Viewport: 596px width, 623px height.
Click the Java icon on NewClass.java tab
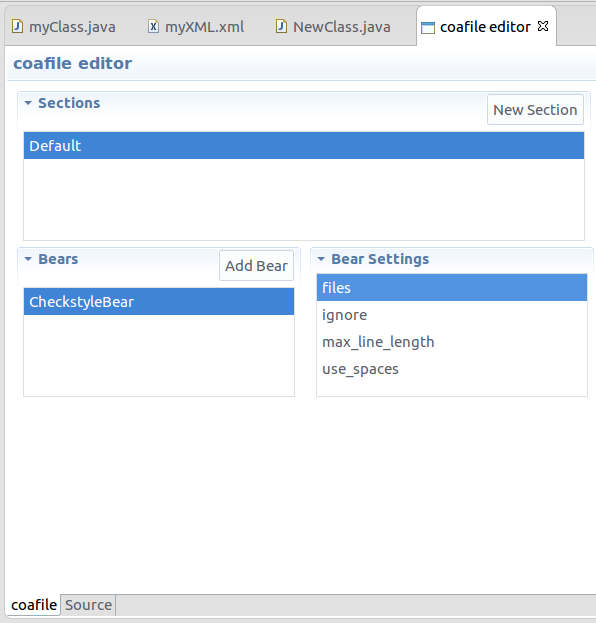281,26
